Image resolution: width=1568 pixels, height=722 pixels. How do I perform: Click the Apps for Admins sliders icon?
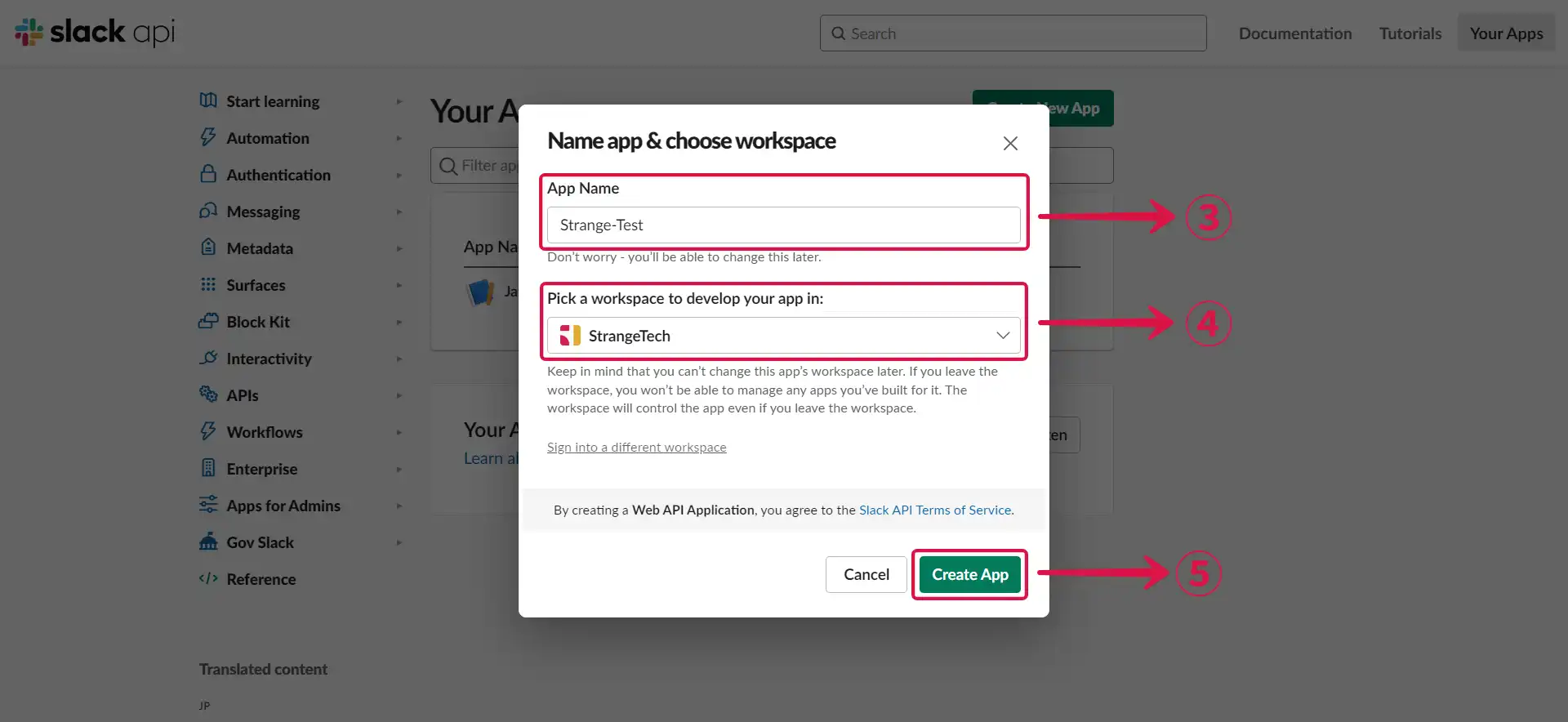(208, 505)
